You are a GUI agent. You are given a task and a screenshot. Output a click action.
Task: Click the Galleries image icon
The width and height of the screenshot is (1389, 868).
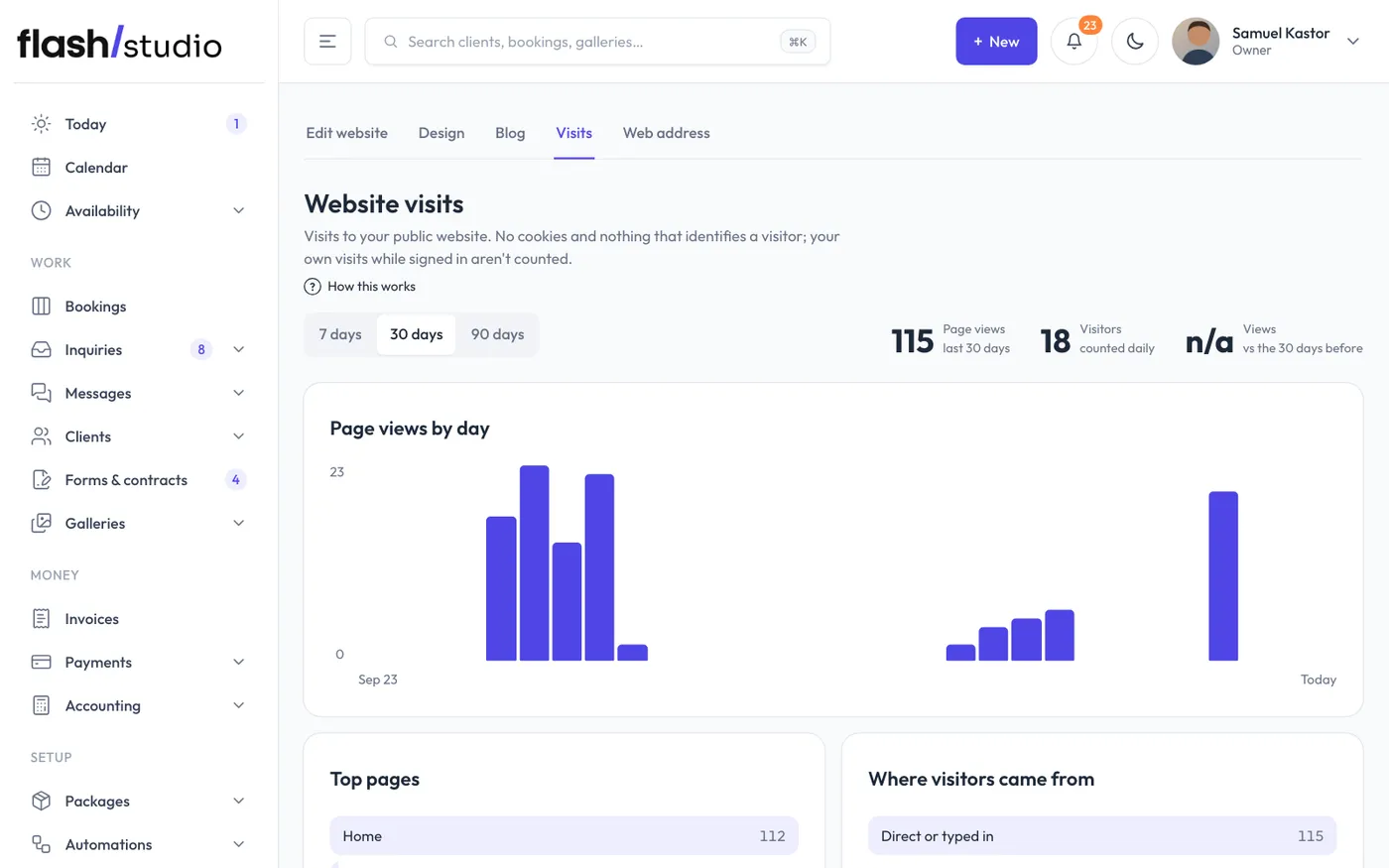[41, 523]
